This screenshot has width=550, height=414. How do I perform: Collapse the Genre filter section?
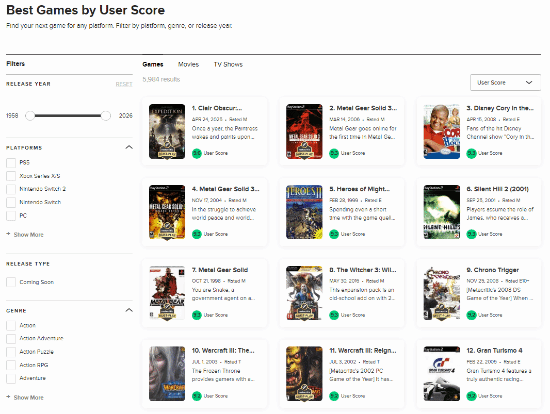click(129, 310)
